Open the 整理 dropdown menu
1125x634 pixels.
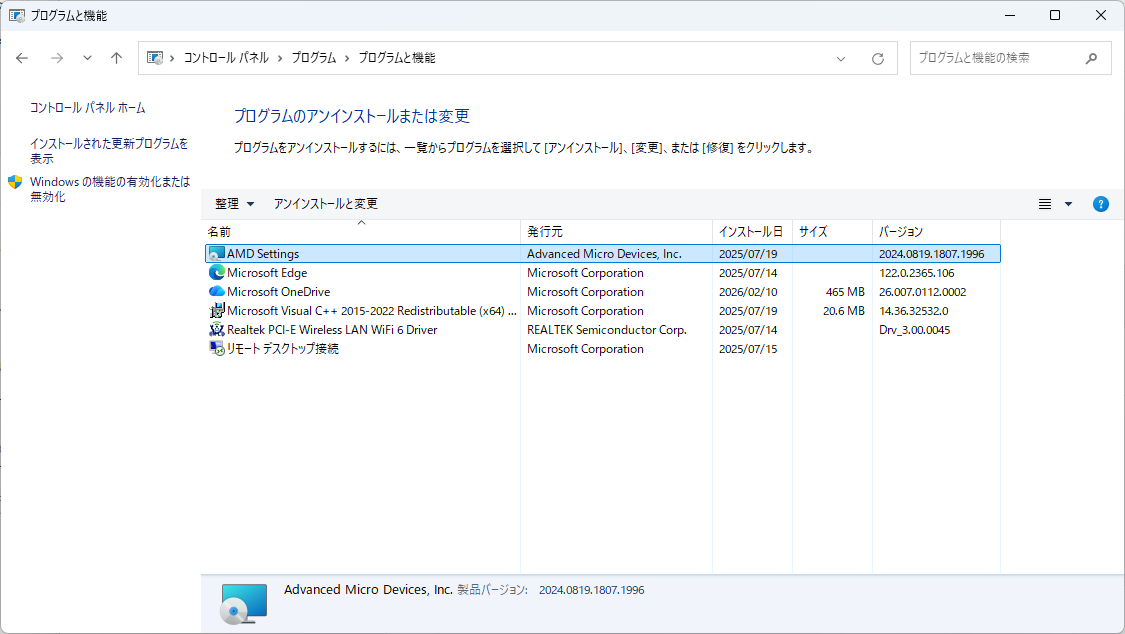(x=235, y=204)
